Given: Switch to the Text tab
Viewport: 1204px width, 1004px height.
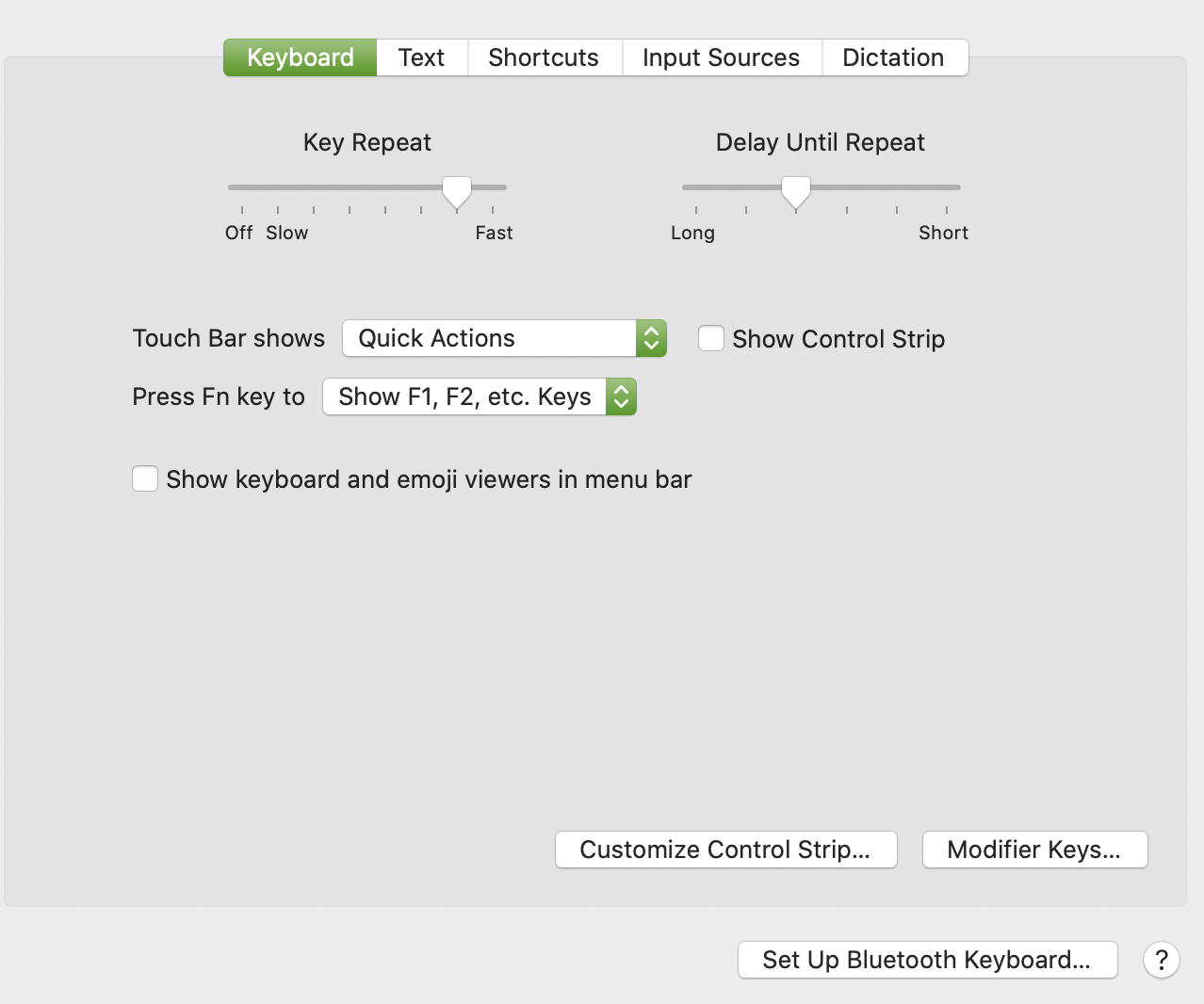Looking at the screenshot, I should (x=421, y=57).
